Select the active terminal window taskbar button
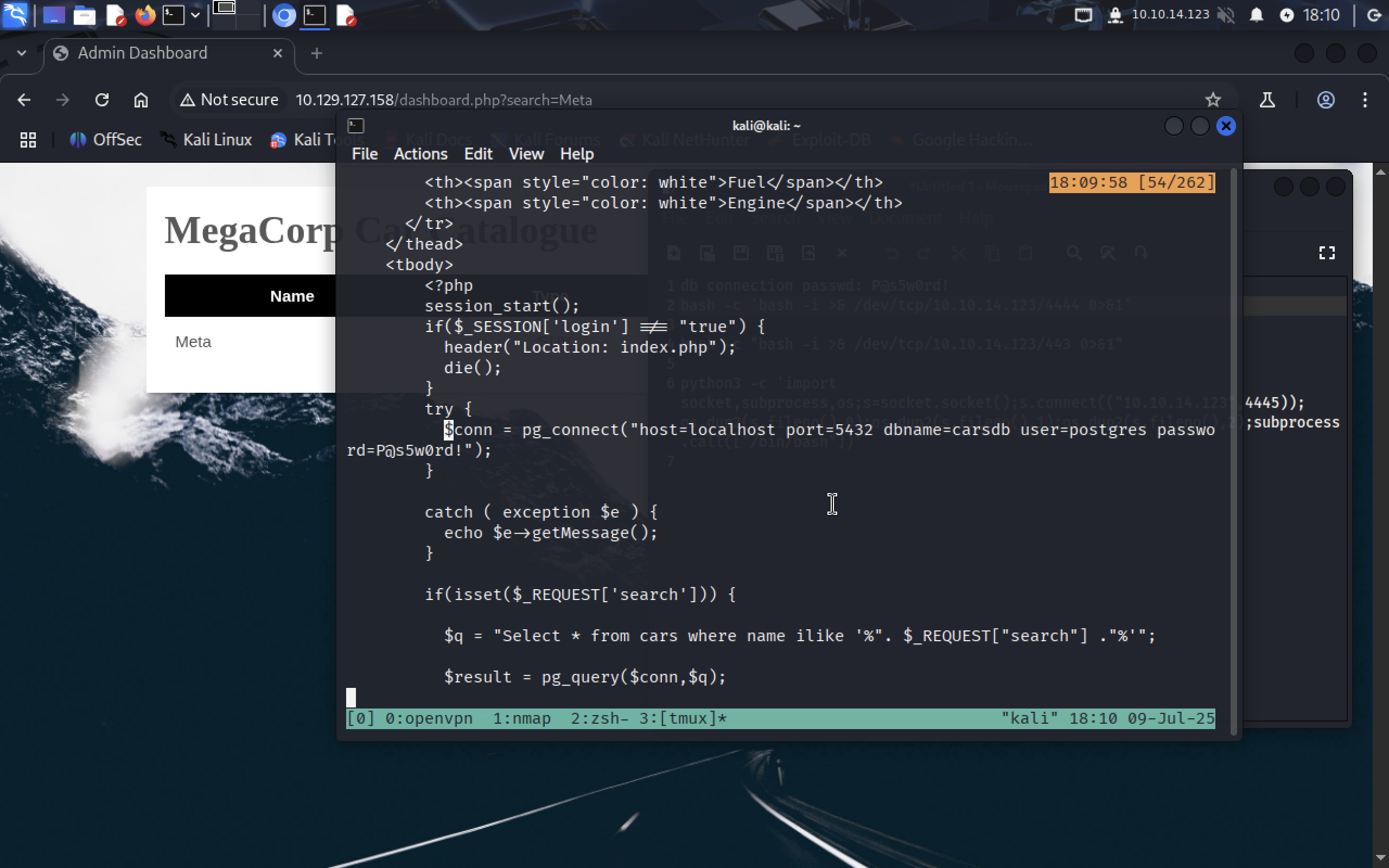This screenshot has width=1389, height=868. pyautogui.click(x=315, y=15)
